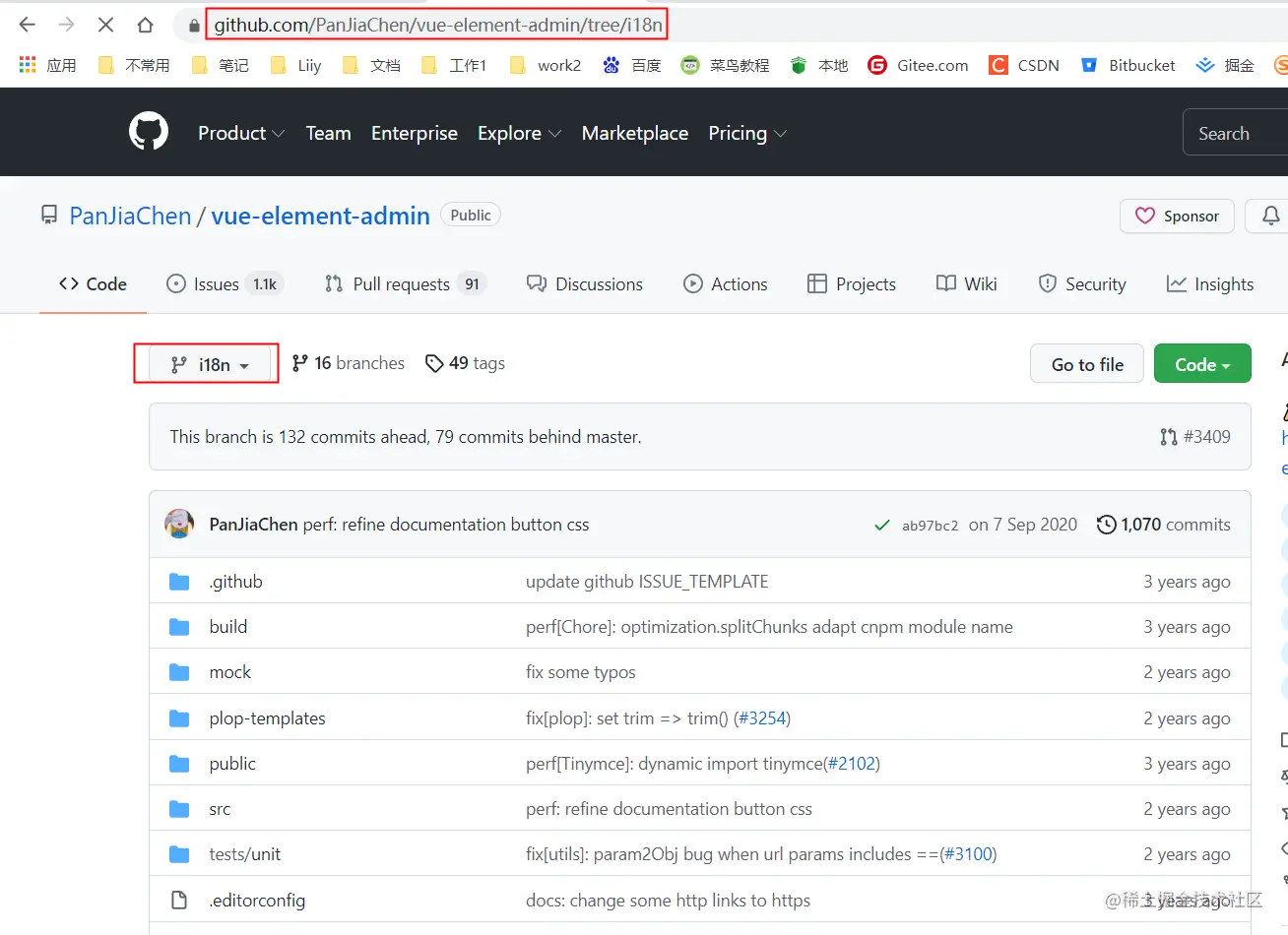
Task: Open the build folder
Action: tap(228, 627)
